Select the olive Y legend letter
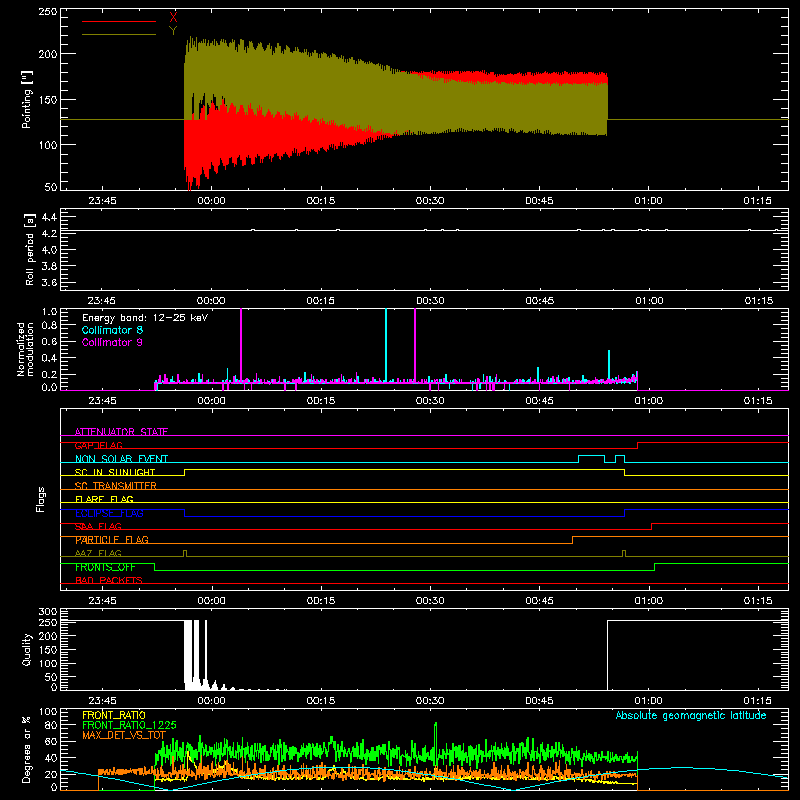Viewport: 800px width, 800px height. point(173,31)
